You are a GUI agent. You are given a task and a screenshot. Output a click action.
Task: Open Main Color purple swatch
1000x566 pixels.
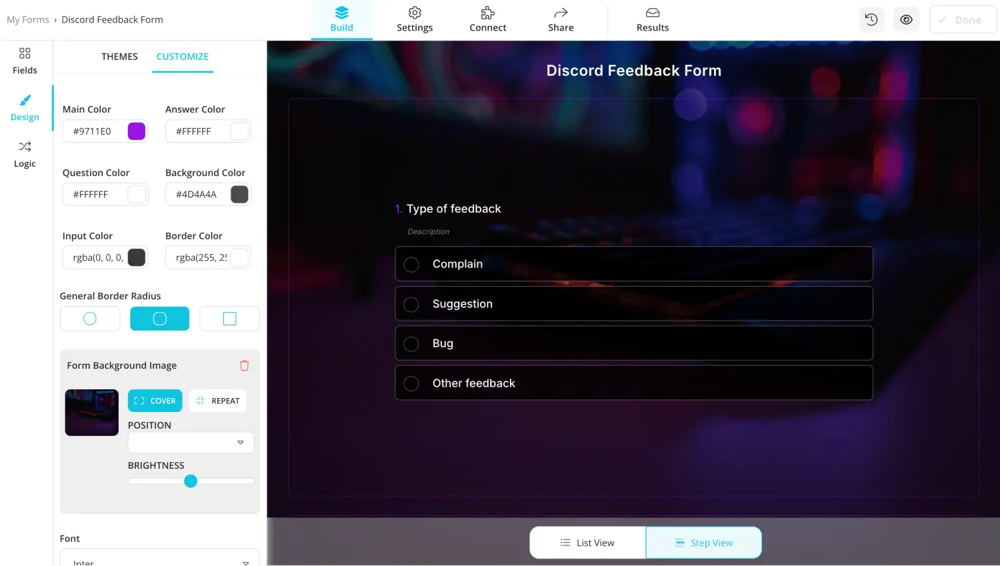click(x=136, y=131)
